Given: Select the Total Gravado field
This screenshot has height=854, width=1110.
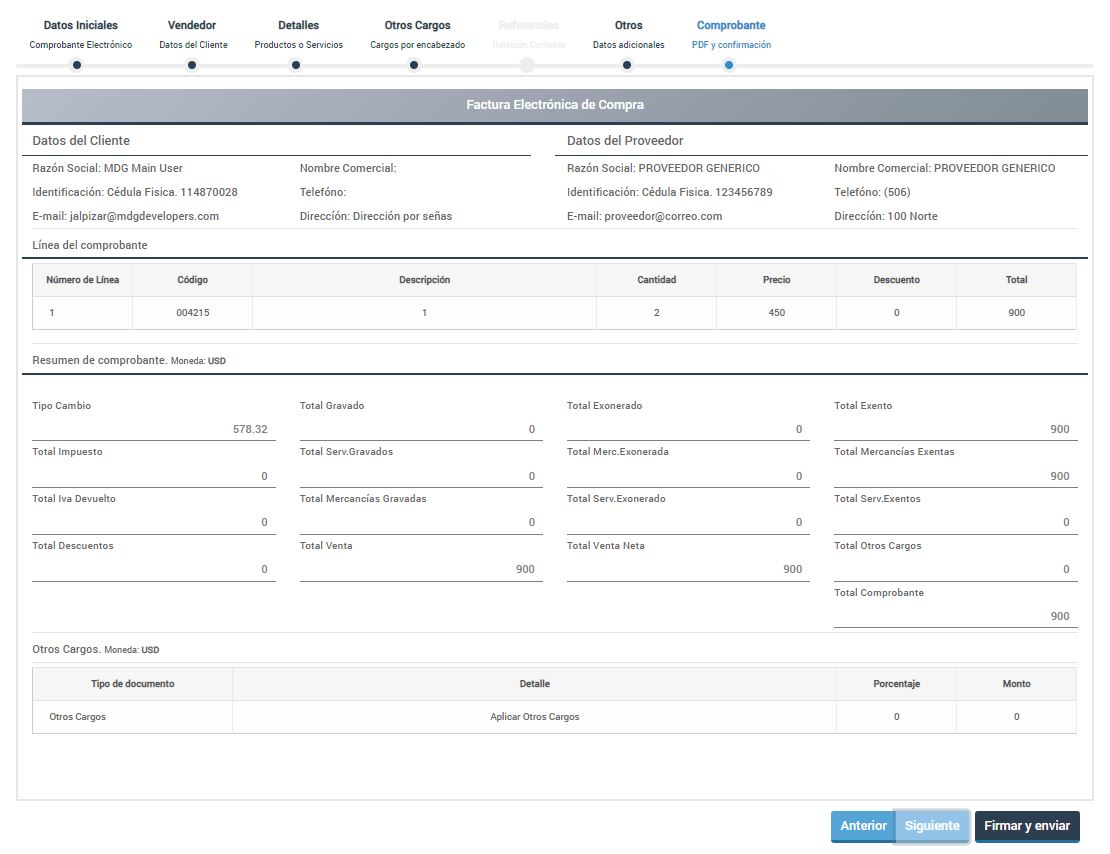Looking at the screenshot, I should tap(420, 429).
